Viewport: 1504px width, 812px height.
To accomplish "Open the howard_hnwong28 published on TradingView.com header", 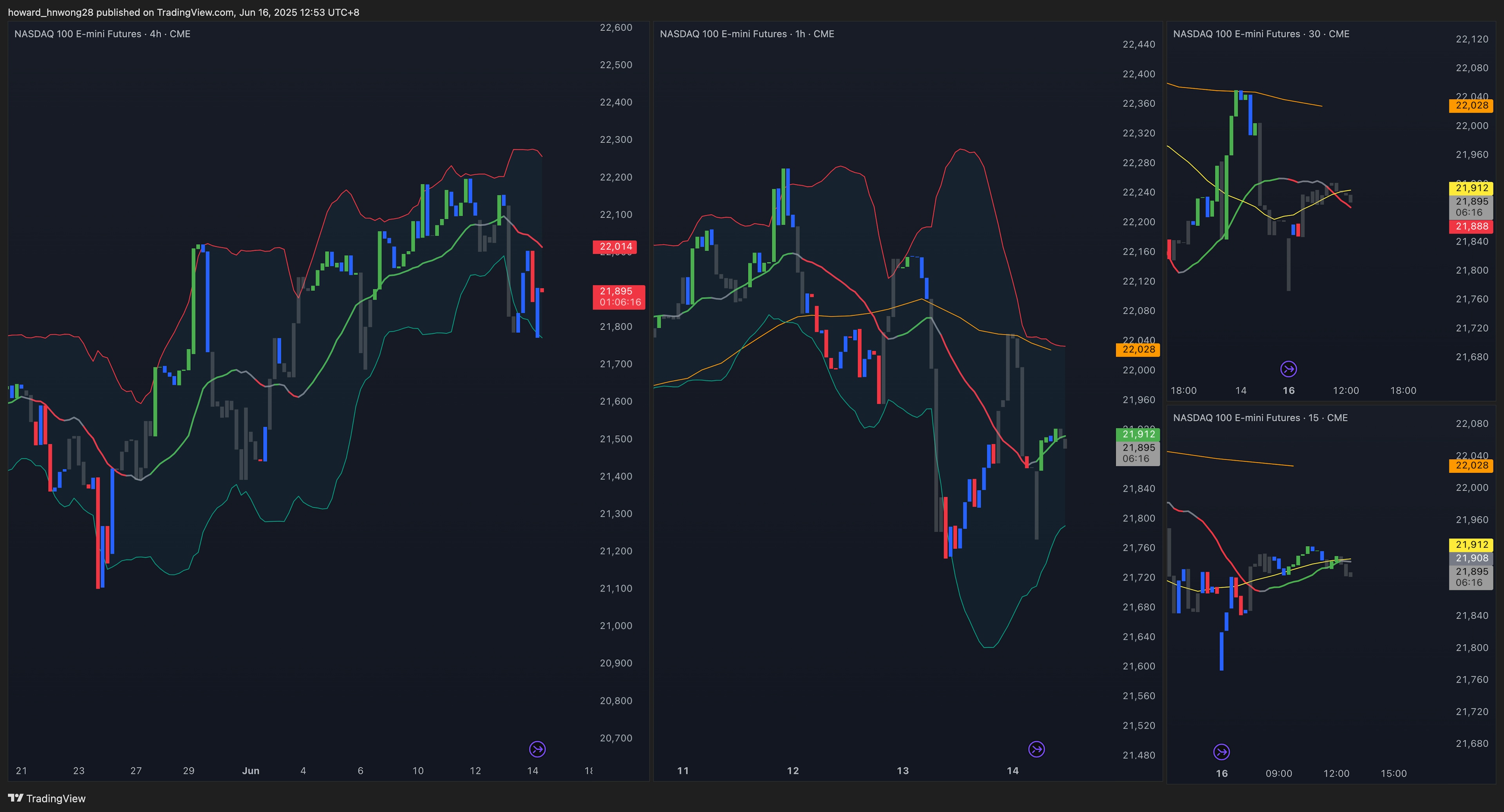I will click(x=183, y=12).
